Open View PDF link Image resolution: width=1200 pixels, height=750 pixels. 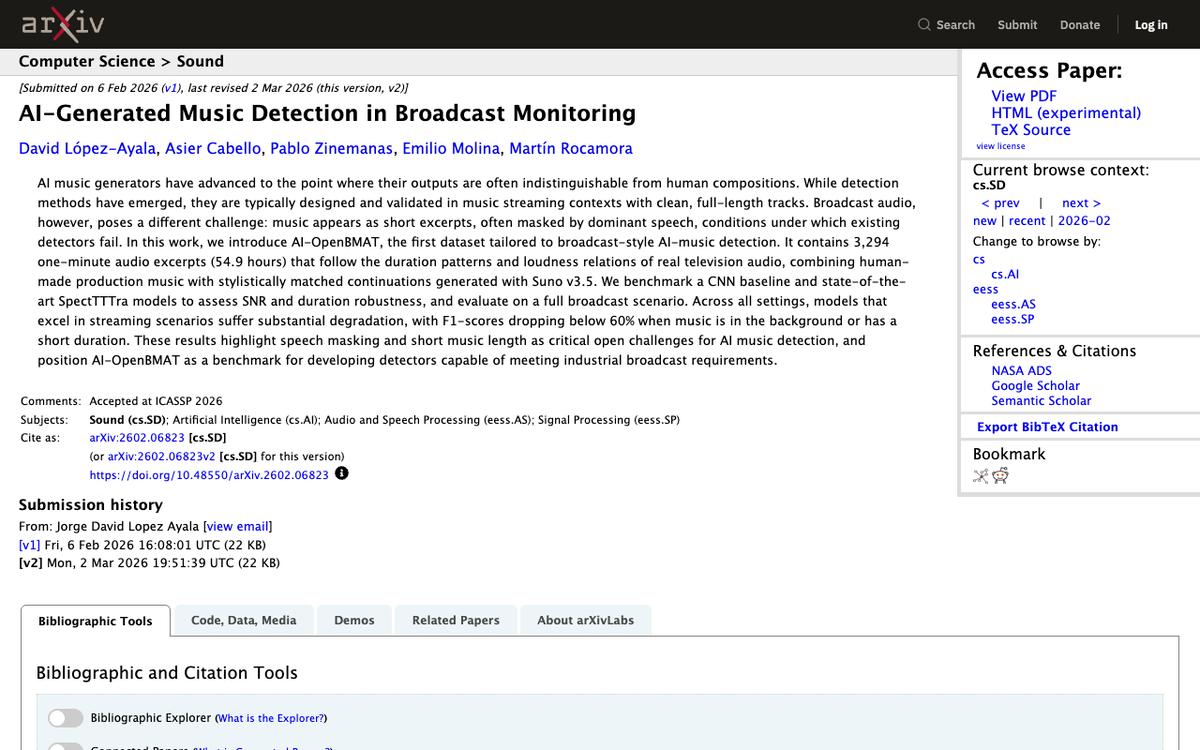coord(1023,96)
